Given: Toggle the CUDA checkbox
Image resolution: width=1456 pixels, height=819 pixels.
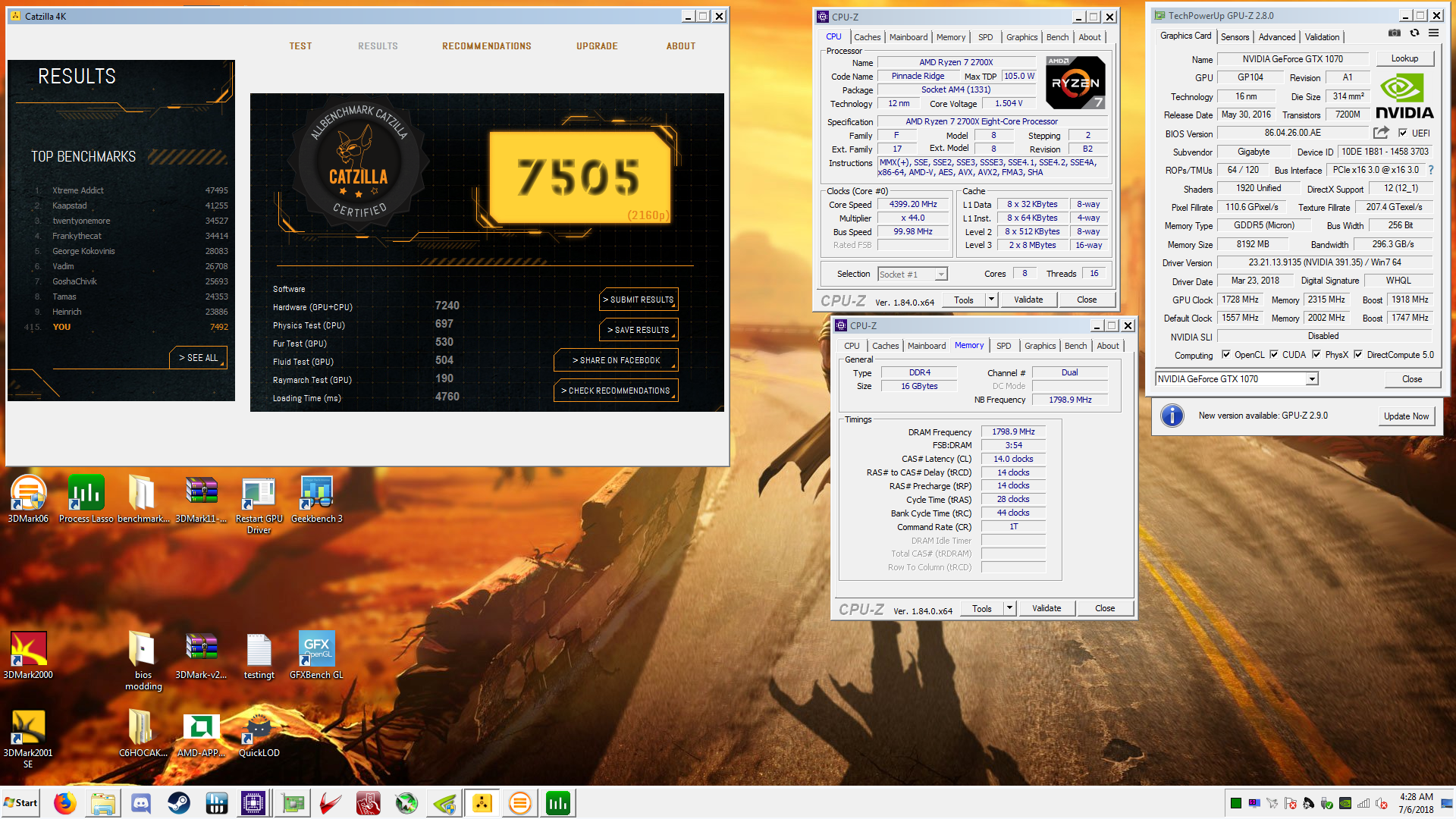Looking at the screenshot, I should click(x=1274, y=354).
